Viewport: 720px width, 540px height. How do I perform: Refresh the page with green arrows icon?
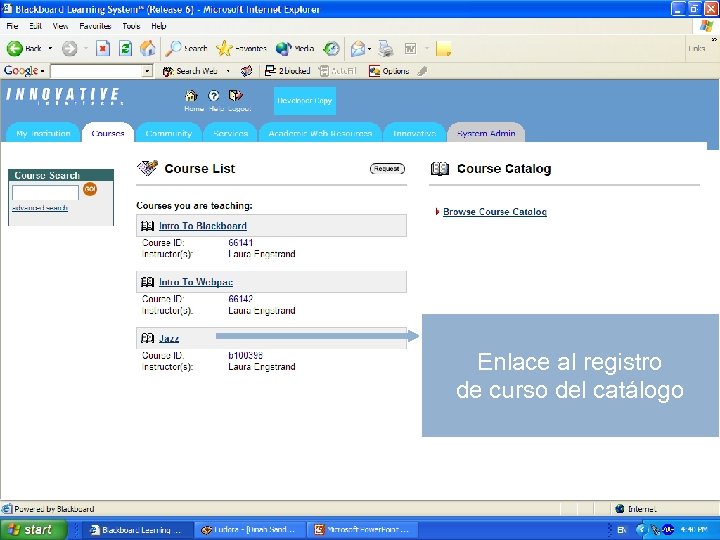[125, 48]
